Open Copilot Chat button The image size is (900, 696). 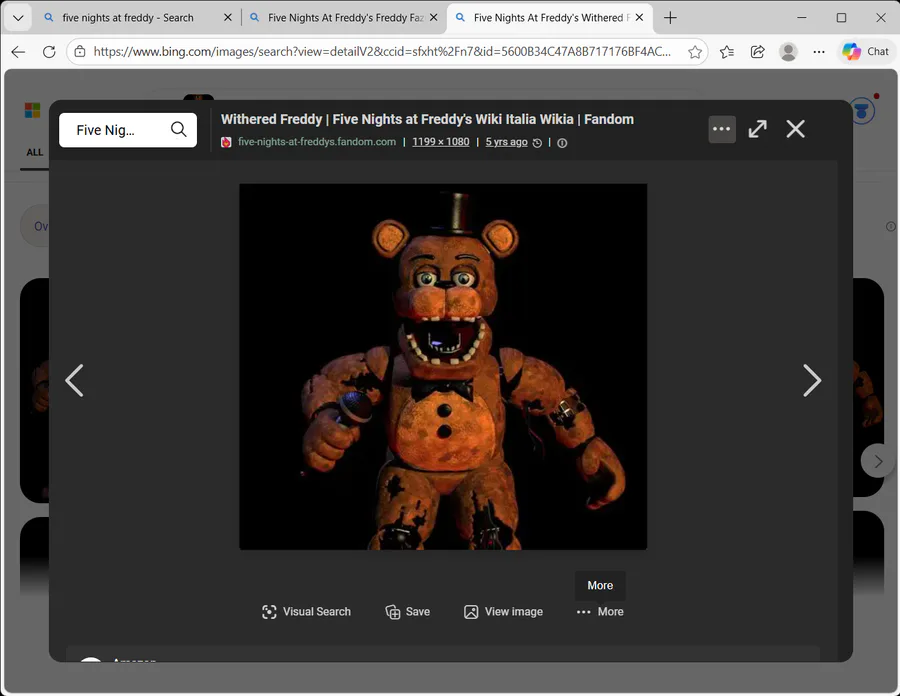point(866,52)
